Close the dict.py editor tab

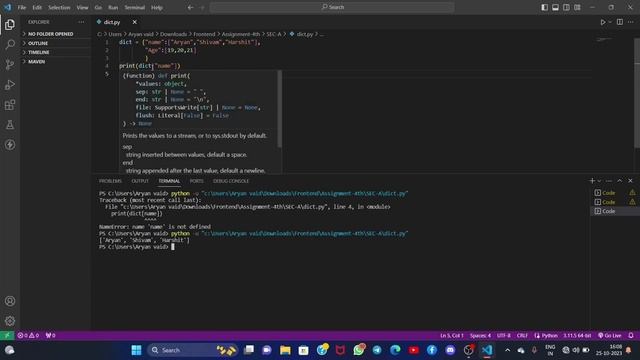[x=134, y=22]
